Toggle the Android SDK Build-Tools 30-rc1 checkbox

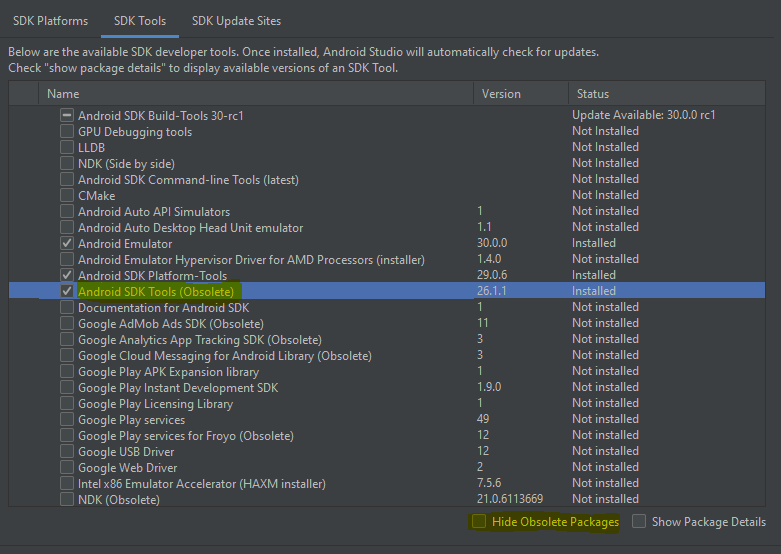67,116
